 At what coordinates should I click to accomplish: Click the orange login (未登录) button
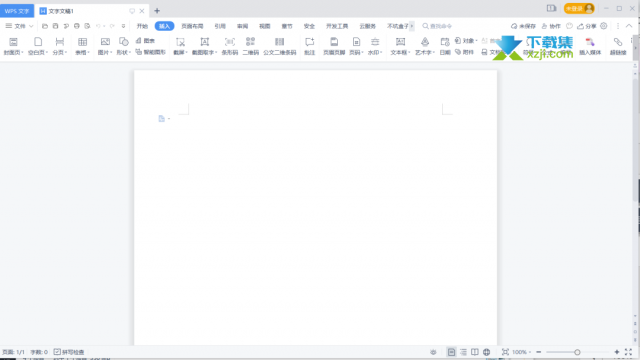(579, 9)
